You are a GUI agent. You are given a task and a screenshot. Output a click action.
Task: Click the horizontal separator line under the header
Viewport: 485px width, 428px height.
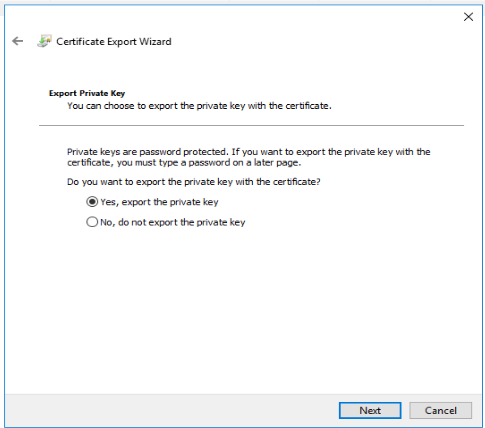coord(251,125)
